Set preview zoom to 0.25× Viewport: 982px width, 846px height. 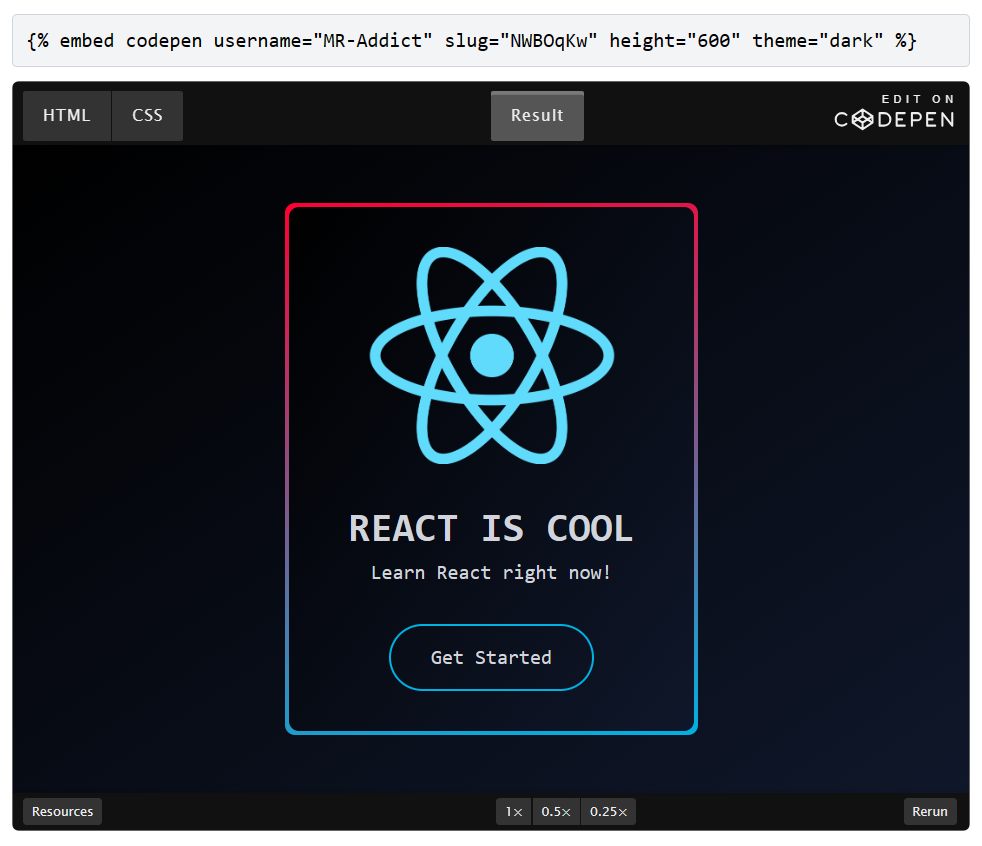click(608, 811)
